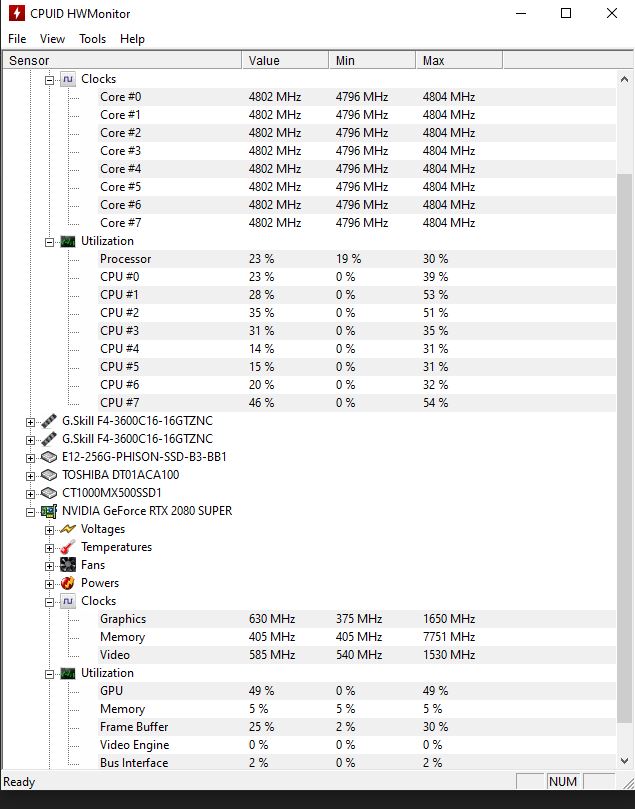Click the CT1000MX500SSD1 drive icon

click(x=48, y=493)
